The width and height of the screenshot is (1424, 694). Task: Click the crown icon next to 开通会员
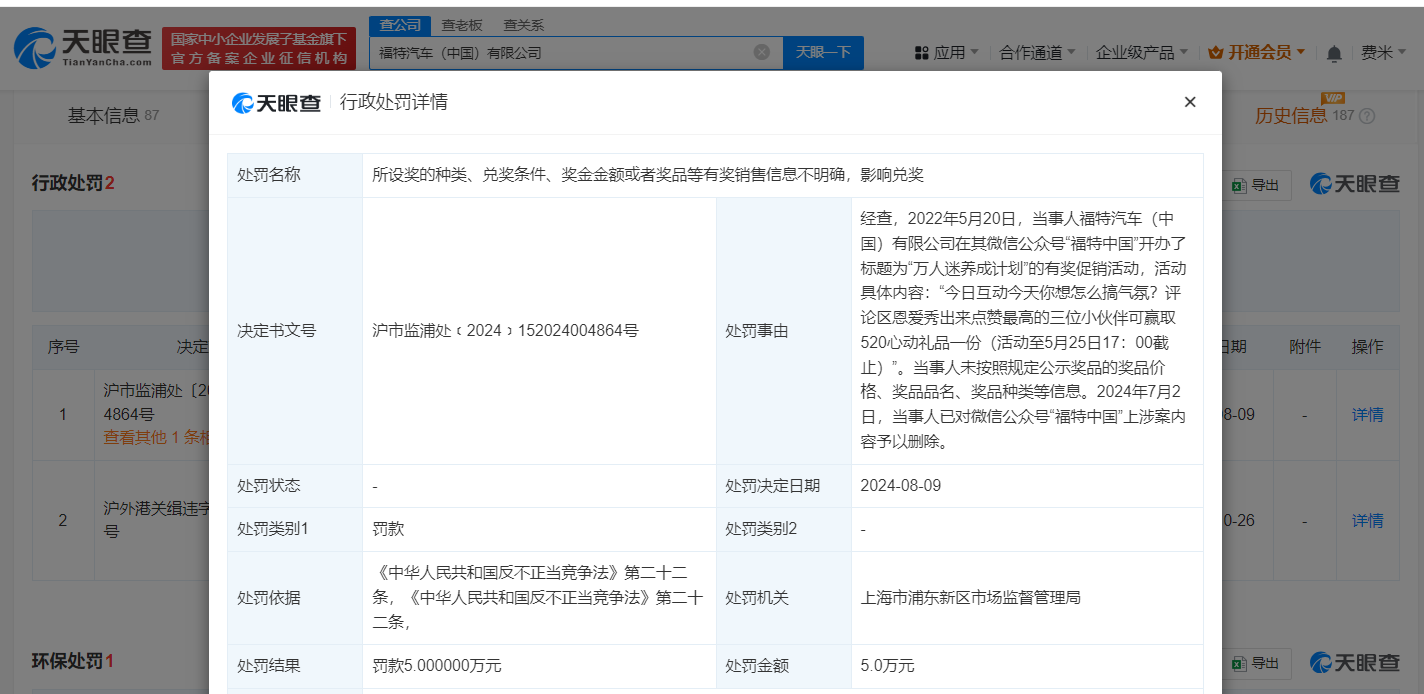[1215, 52]
